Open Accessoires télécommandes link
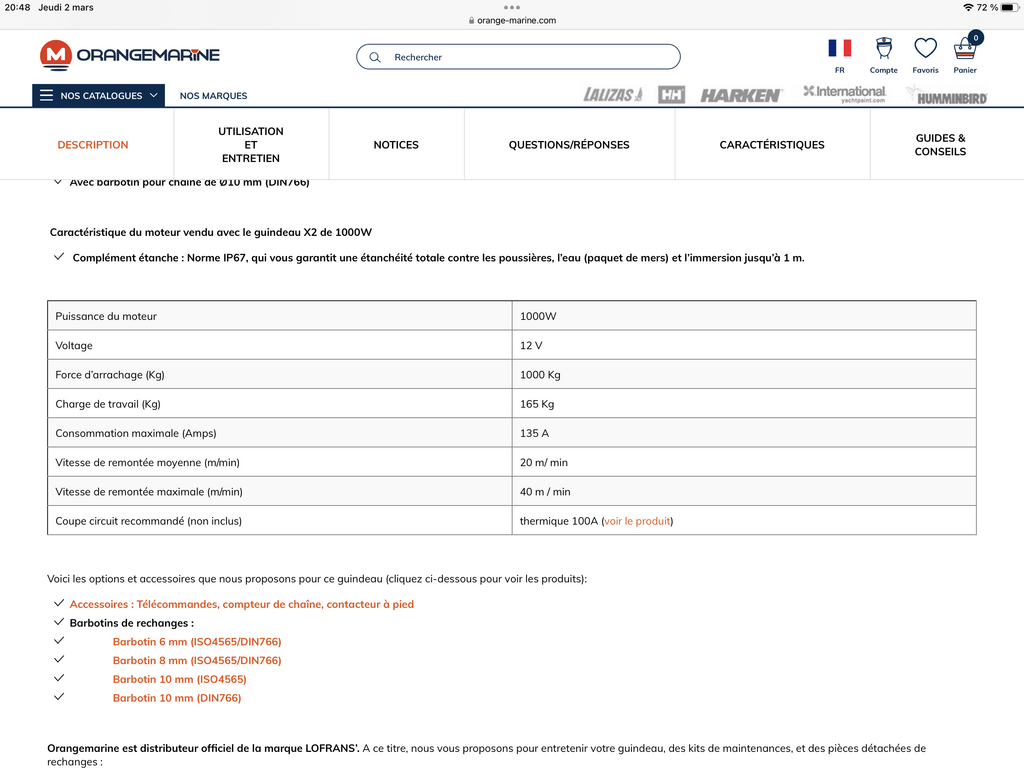The height and width of the screenshot is (768, 1024). (242, 604)
